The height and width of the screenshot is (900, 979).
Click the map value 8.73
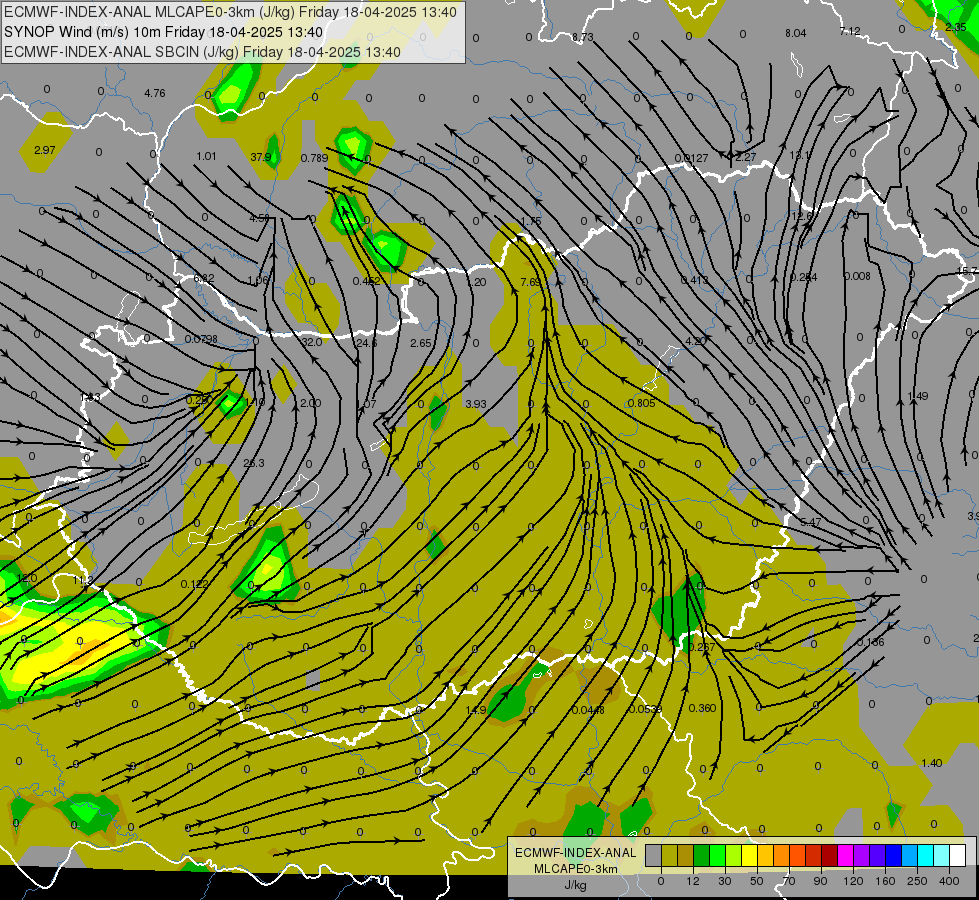[x=583, y=37]
